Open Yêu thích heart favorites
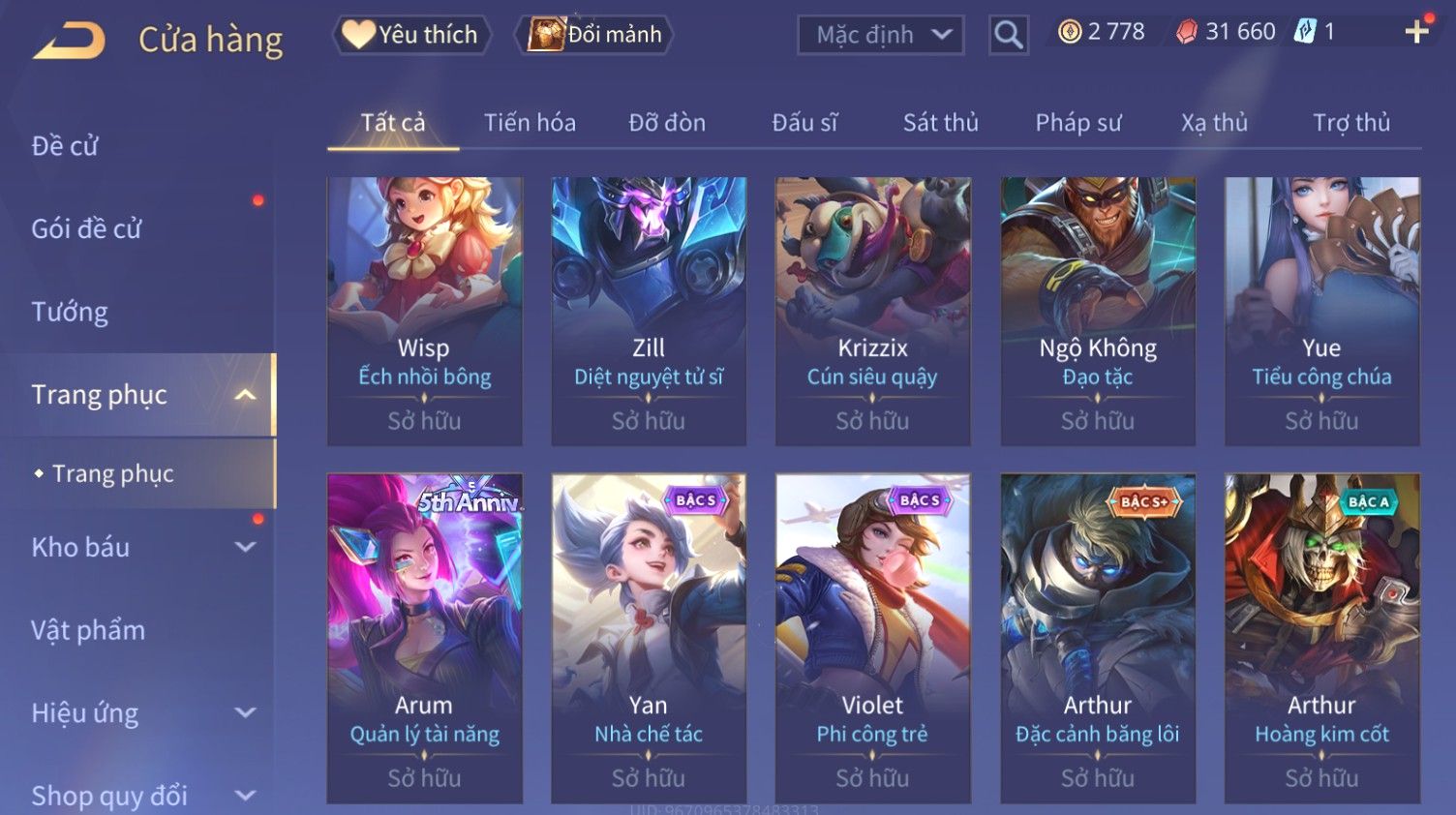This screenshot has width=1456, height=815. tap(411, 35)
